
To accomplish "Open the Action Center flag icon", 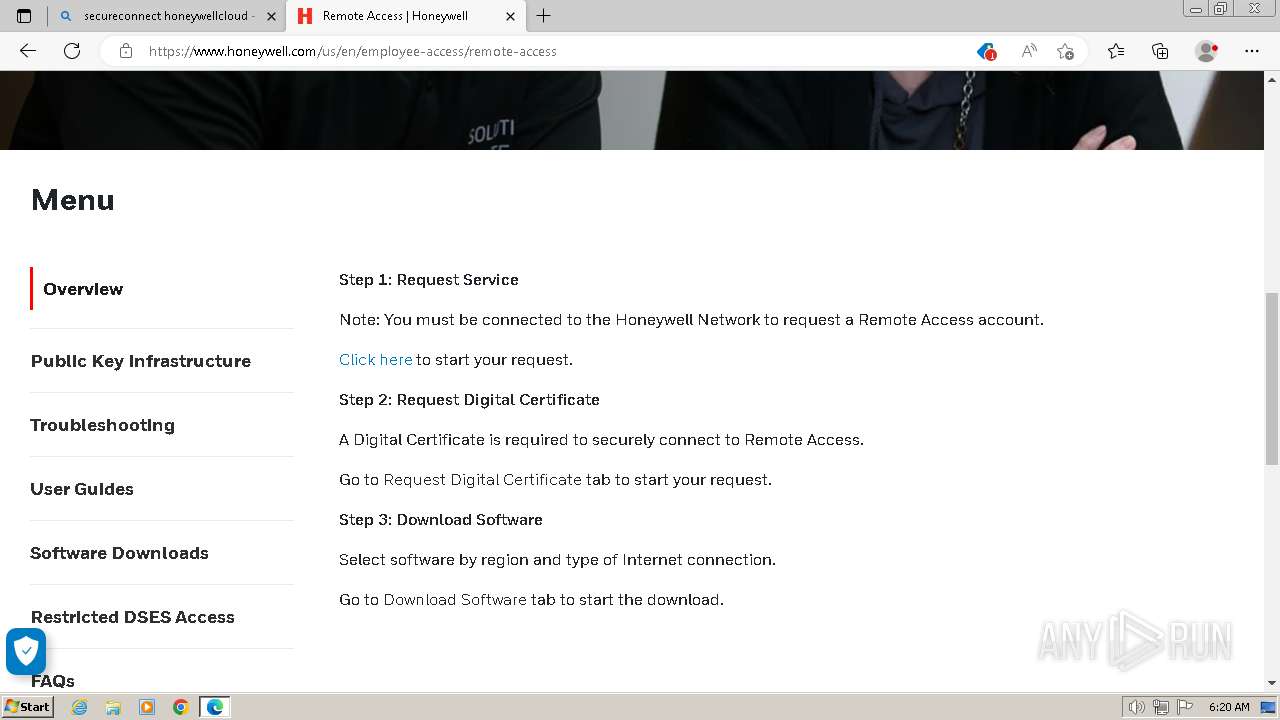I will pyautogui.click(x=1184, y=707).
